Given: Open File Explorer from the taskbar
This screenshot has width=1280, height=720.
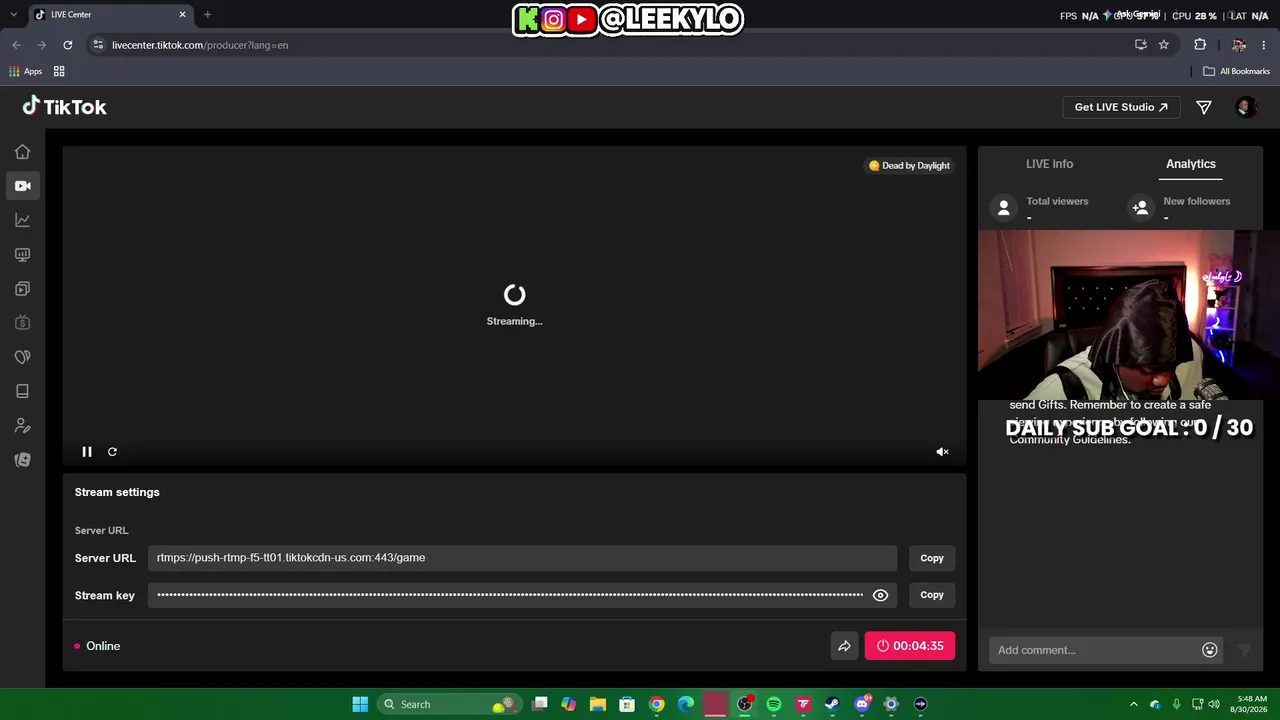Looking at the screenshot, I should (597, 704).
